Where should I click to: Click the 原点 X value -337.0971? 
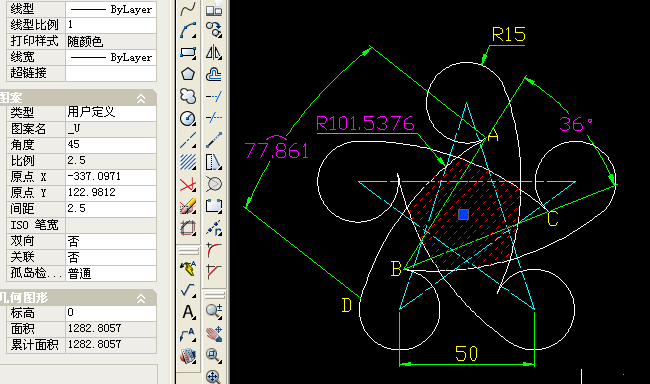(x=111, y=177)
